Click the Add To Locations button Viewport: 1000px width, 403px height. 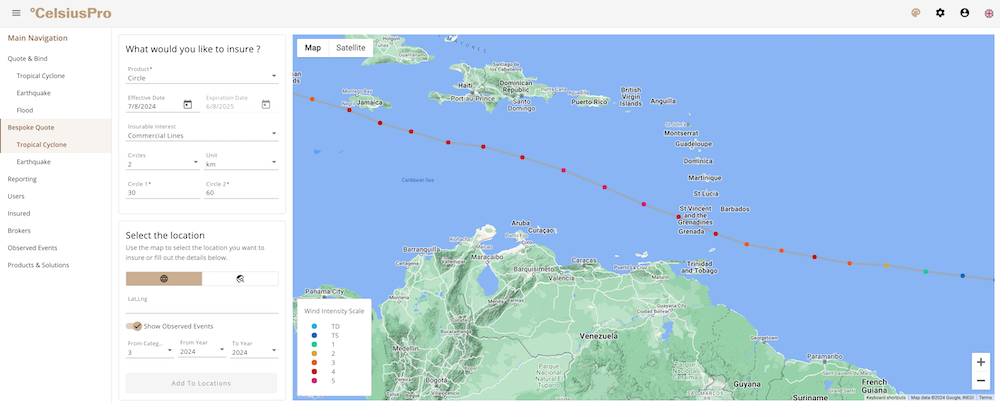point(201,383)
